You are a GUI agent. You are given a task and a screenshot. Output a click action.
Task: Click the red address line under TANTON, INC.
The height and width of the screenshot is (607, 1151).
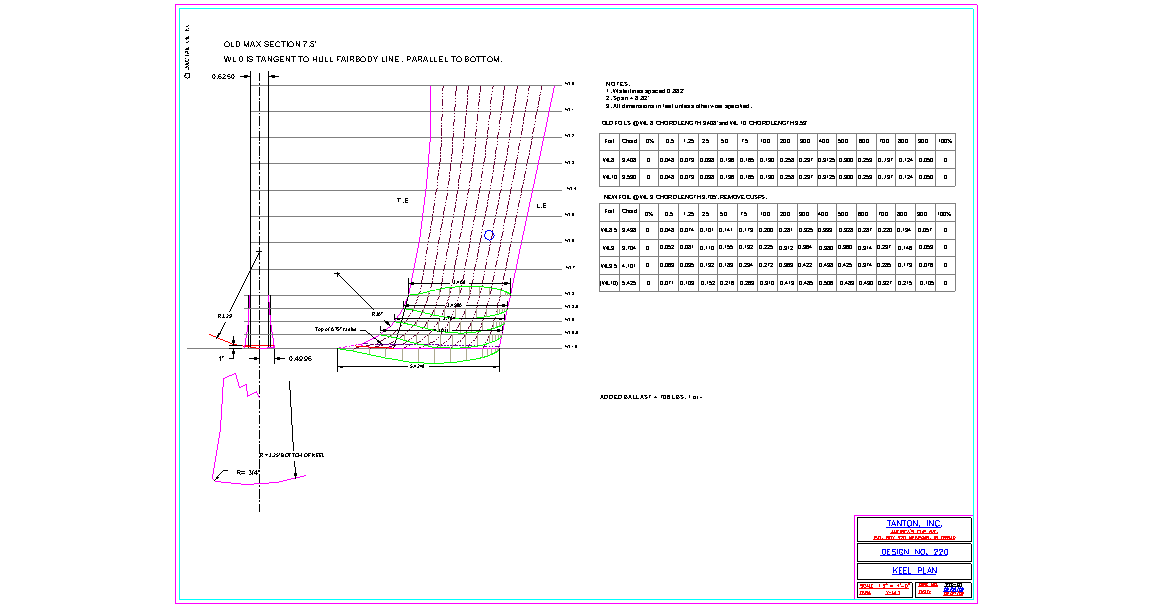point(914,538)
